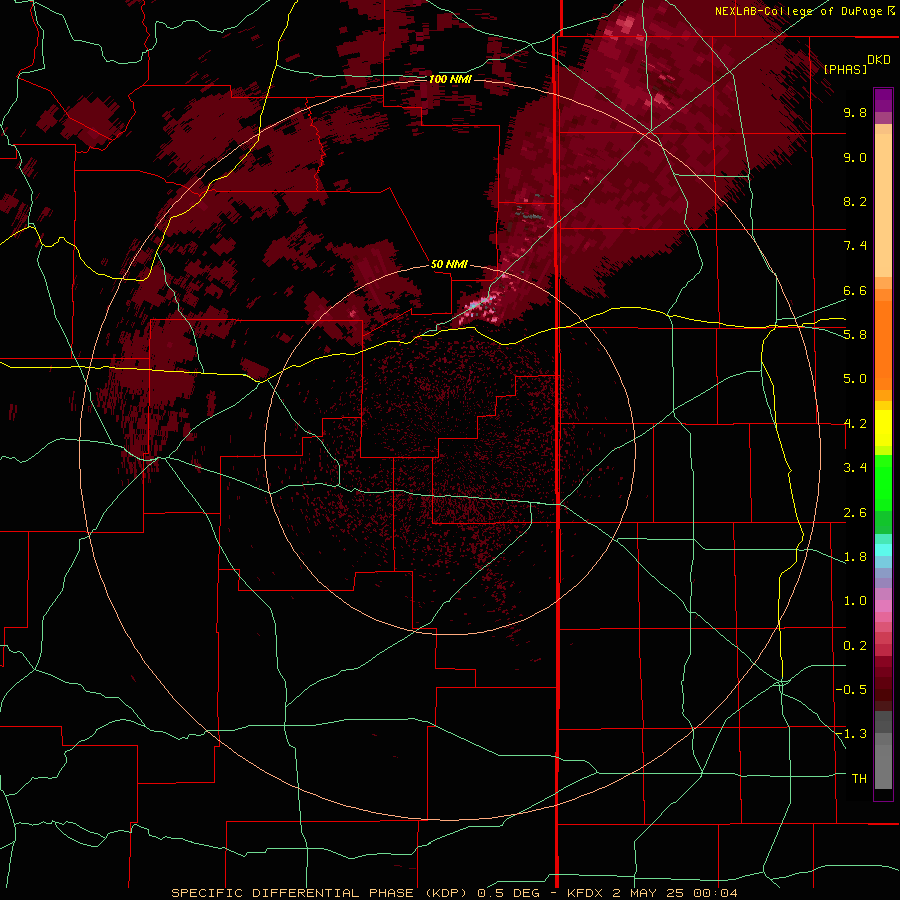Viewport: 900px width, 900px height.
Task: Click the 5.0 scale value label
Action: [x=855, y=379]
